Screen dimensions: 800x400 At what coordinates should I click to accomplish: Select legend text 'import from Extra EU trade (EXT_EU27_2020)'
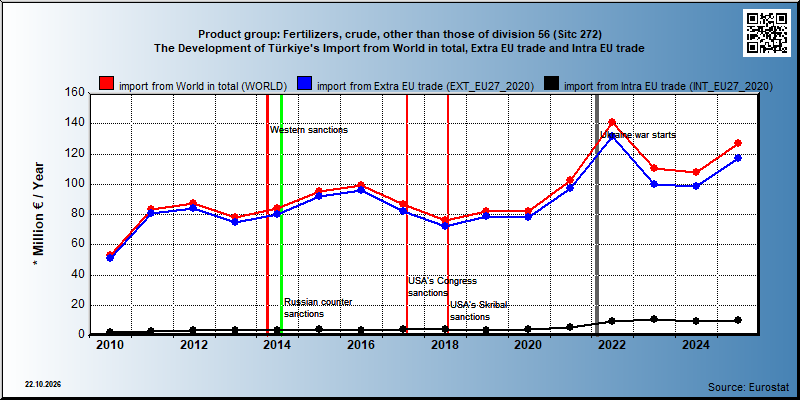(426, 86)
